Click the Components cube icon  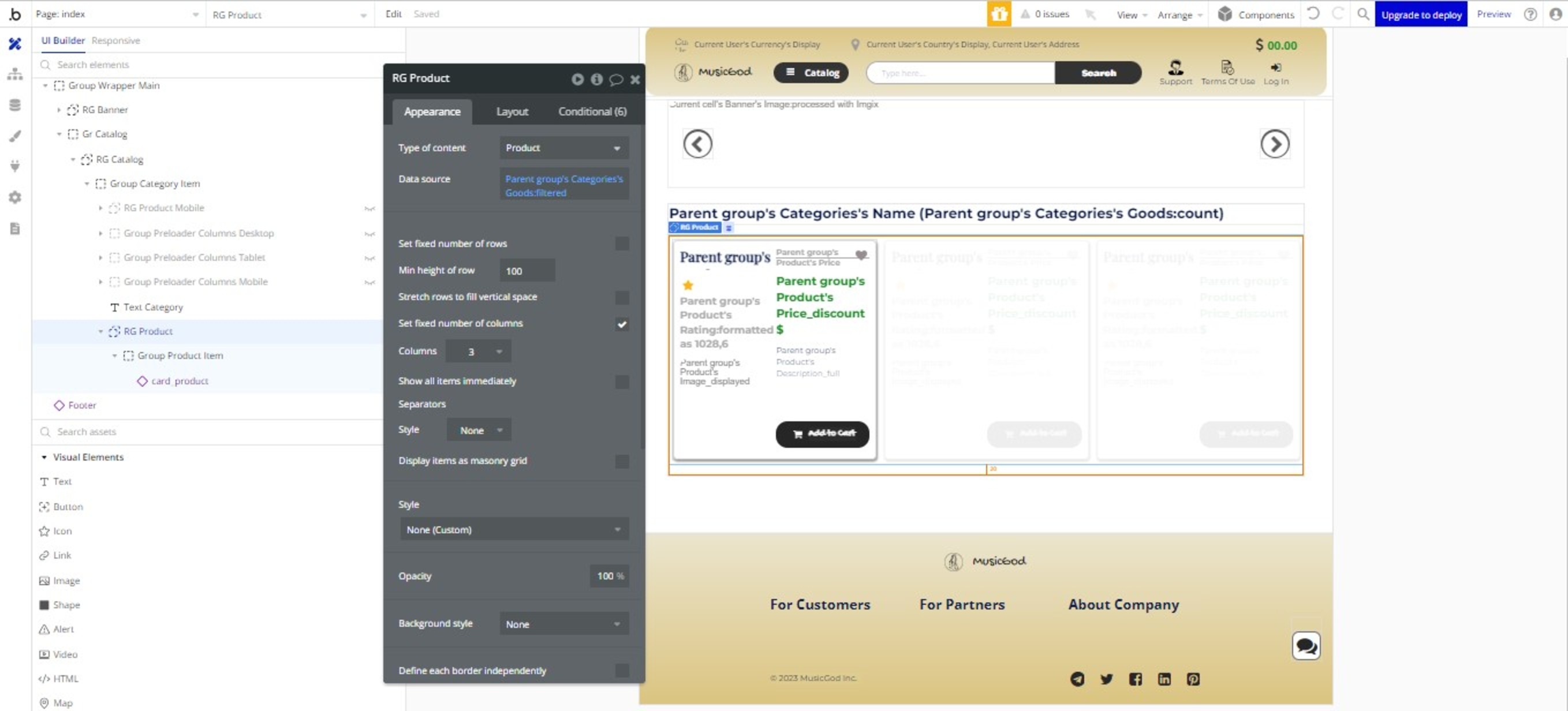(1224, 14)
